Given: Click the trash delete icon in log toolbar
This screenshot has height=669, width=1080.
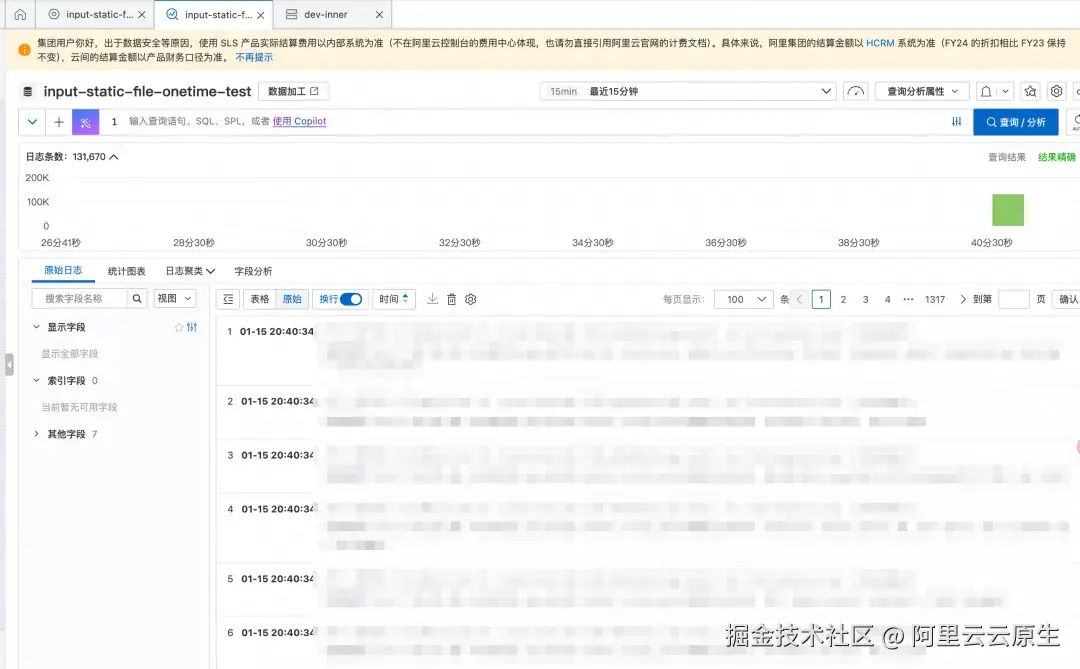Looking at the screenshot, I should [452, 299].
